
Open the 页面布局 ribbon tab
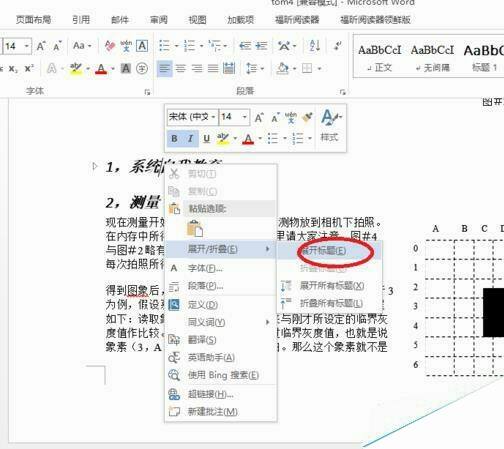point(33,20)
